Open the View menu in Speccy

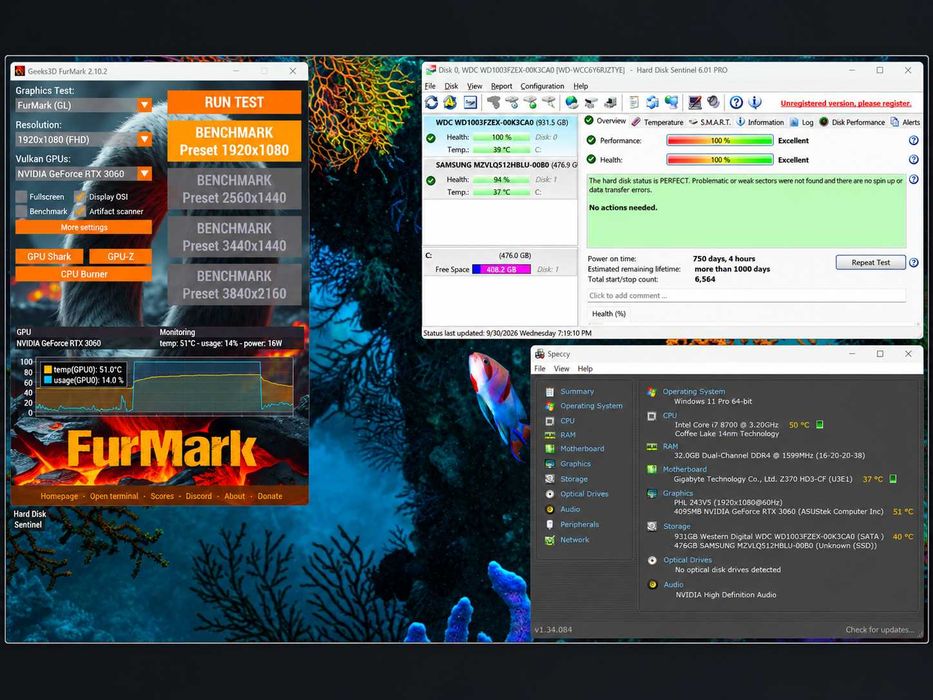point(562,369)
